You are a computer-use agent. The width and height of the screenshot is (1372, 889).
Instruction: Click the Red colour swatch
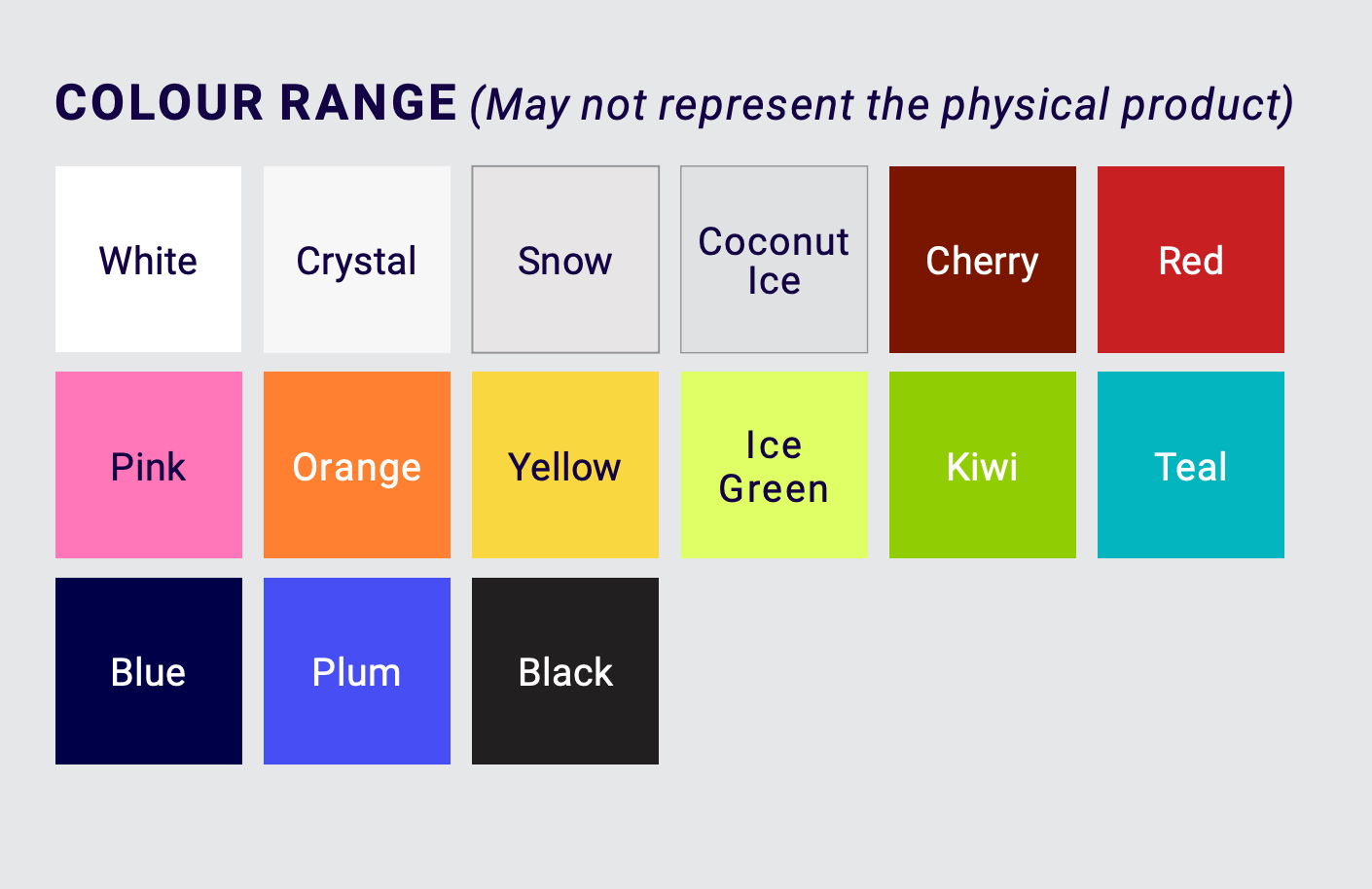pyautogui.click(x=1191, y=260)
